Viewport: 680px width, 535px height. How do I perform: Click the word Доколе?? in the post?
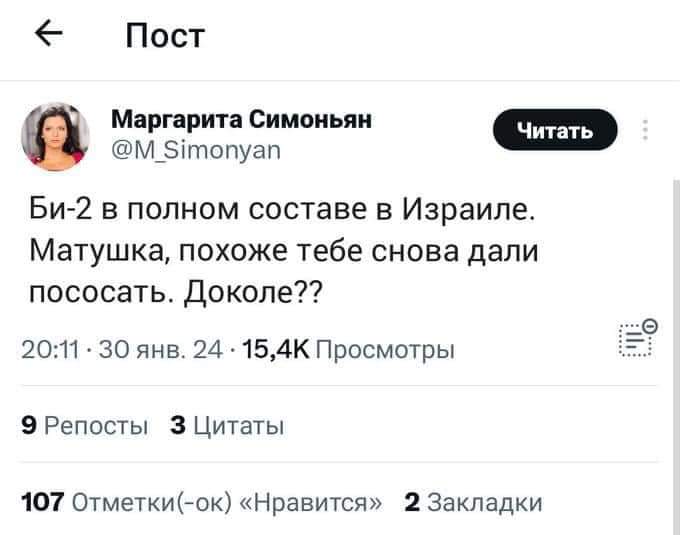click(x=253, y=293)
